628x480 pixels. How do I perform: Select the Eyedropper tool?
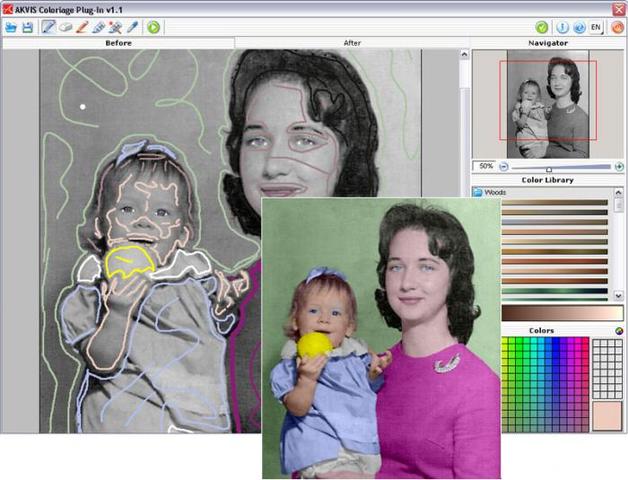tap(132, 27)
